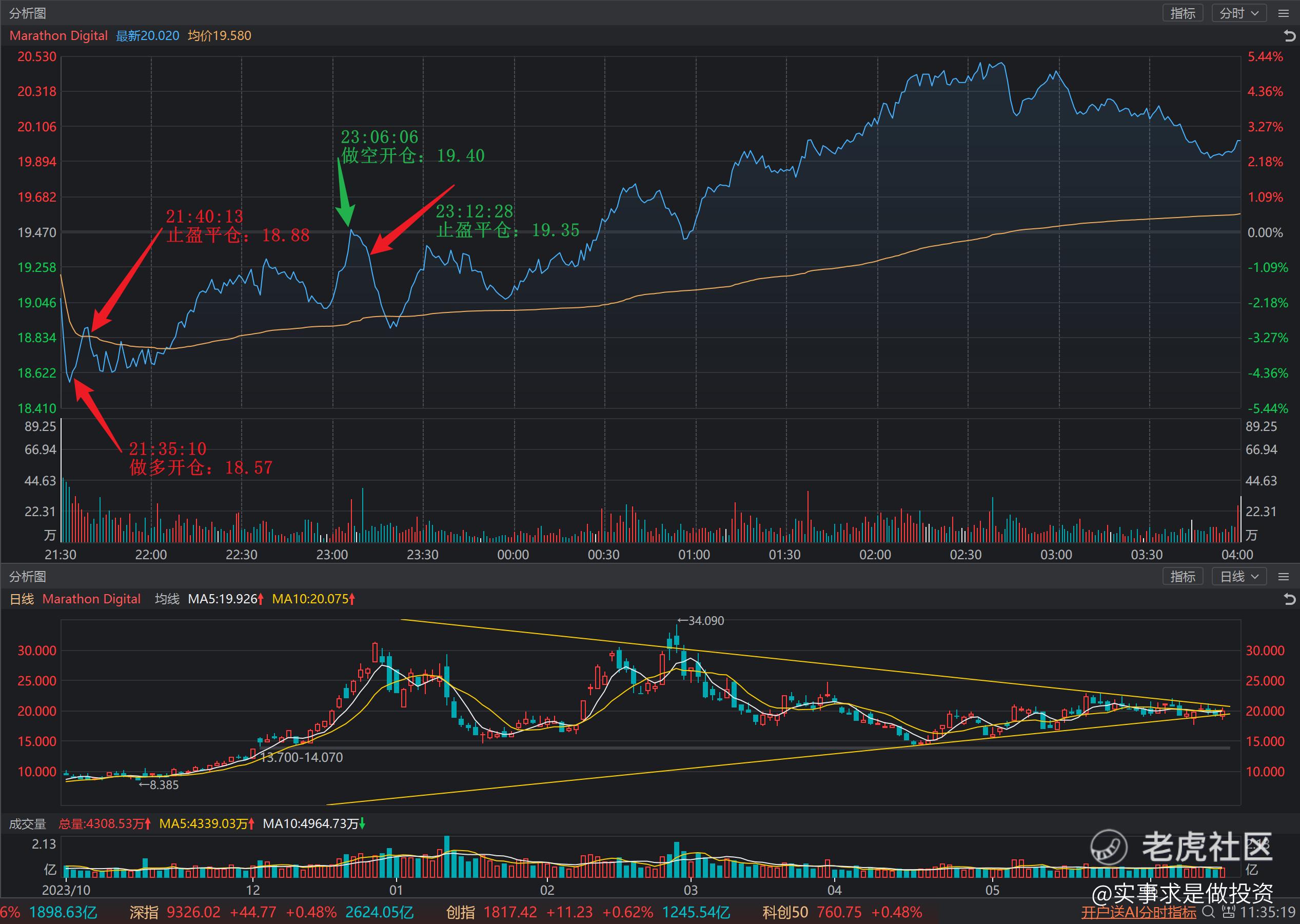Open the 日线 period dropdown
The image size is (1300, 924).
pos(1238,576)
